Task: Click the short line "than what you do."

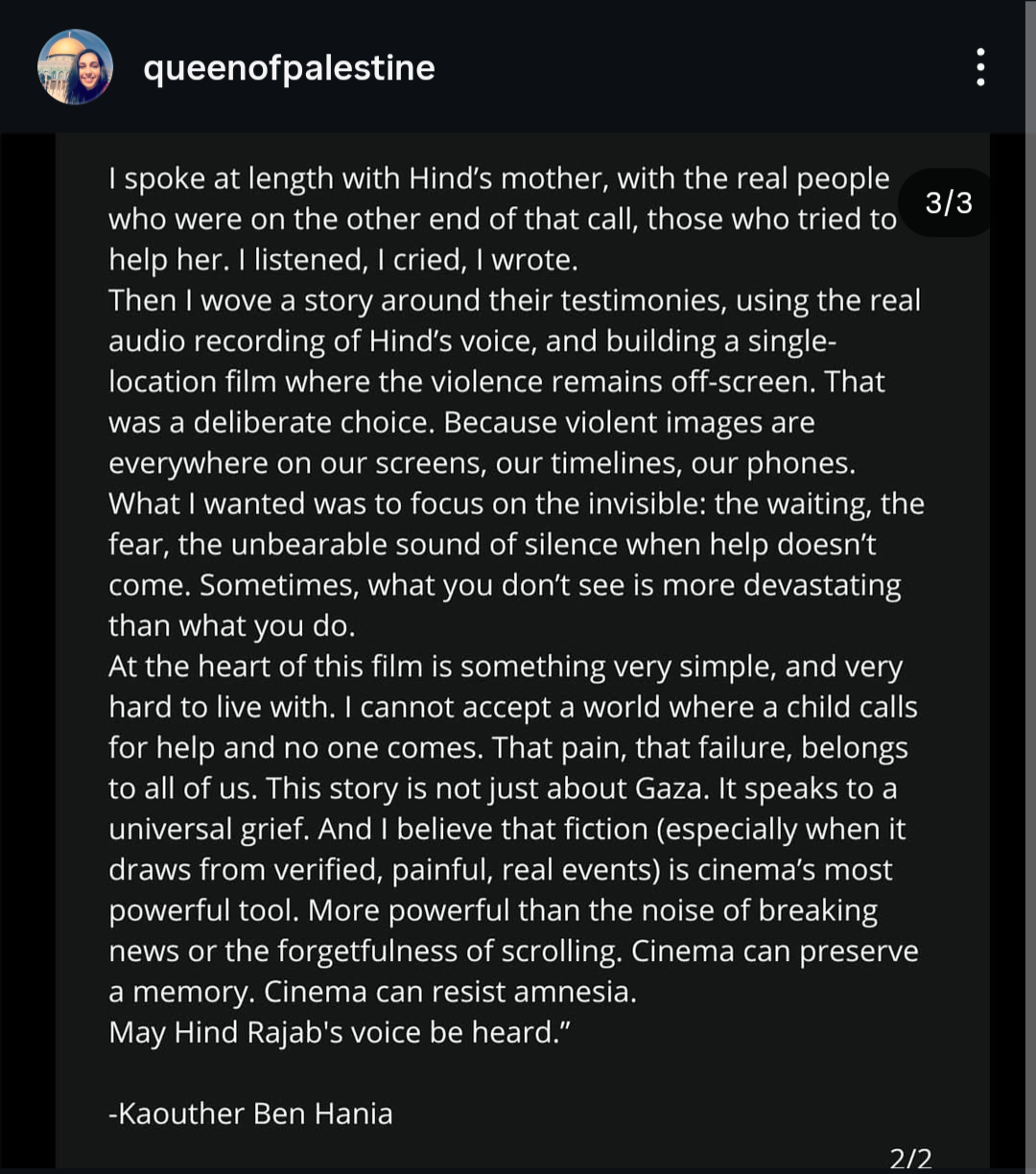Action: tap(232, 626)
